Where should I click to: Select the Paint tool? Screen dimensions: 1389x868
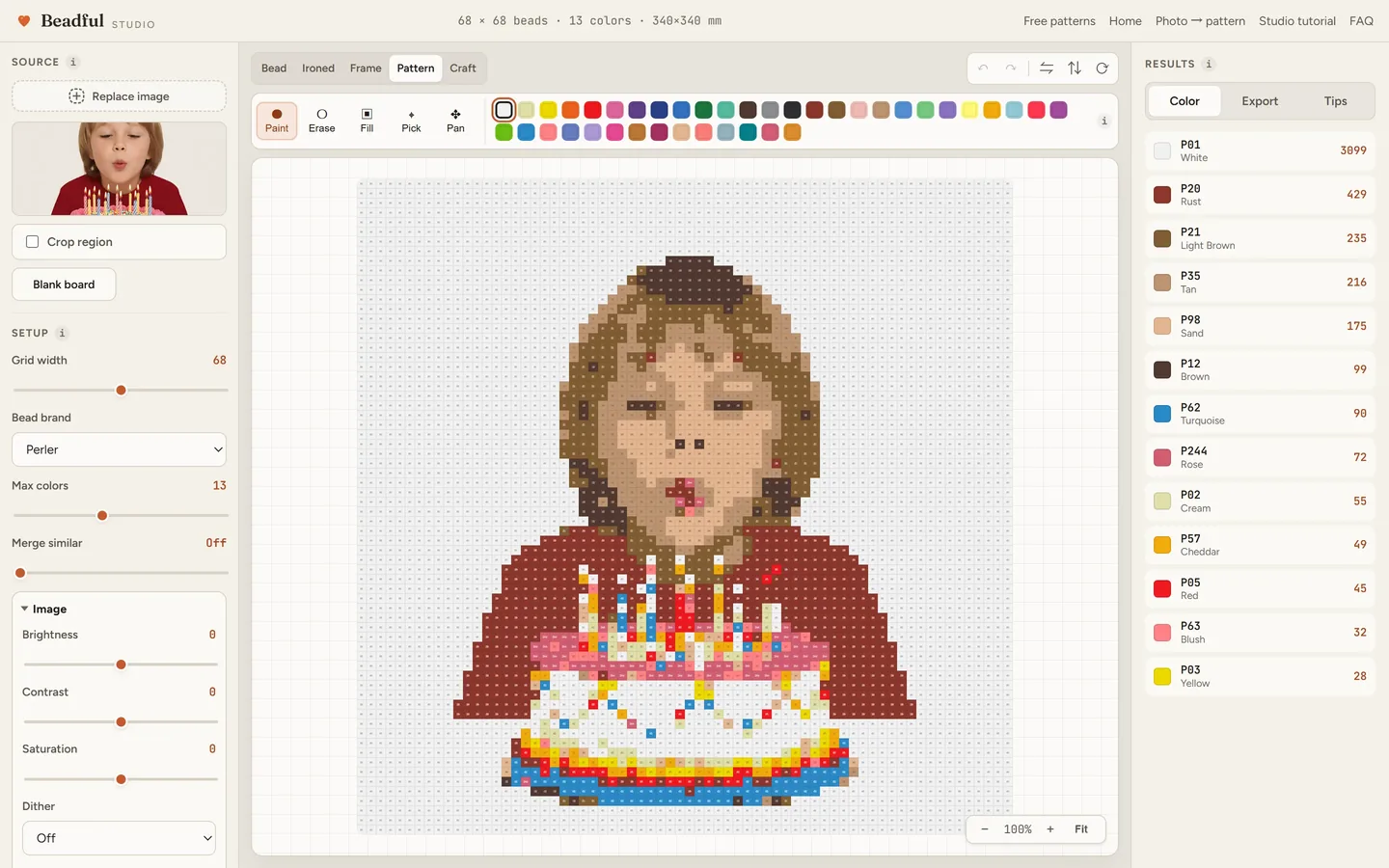click(x=277, y=121)
